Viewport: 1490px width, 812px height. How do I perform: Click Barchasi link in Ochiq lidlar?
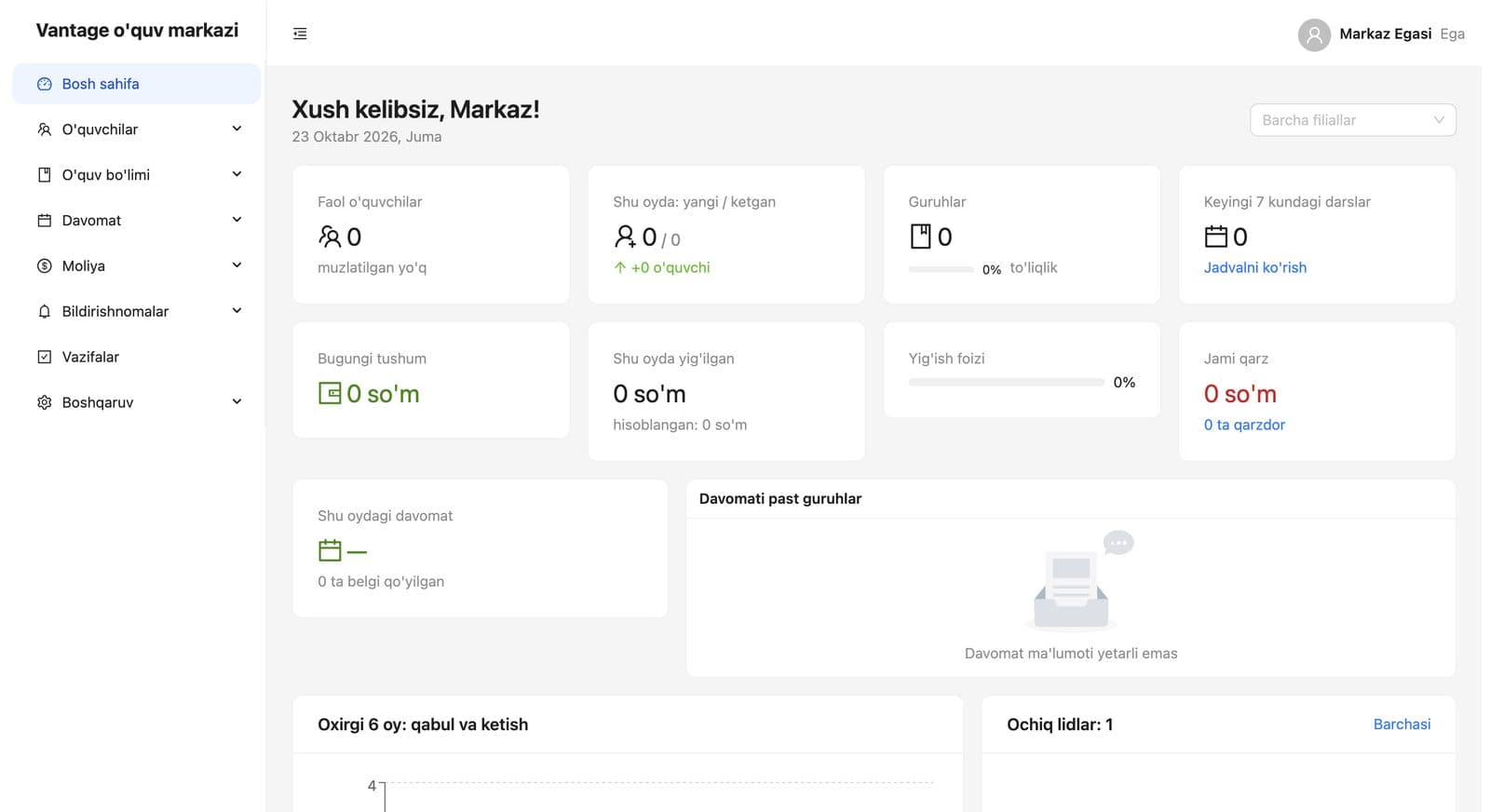coord(1402,724)
